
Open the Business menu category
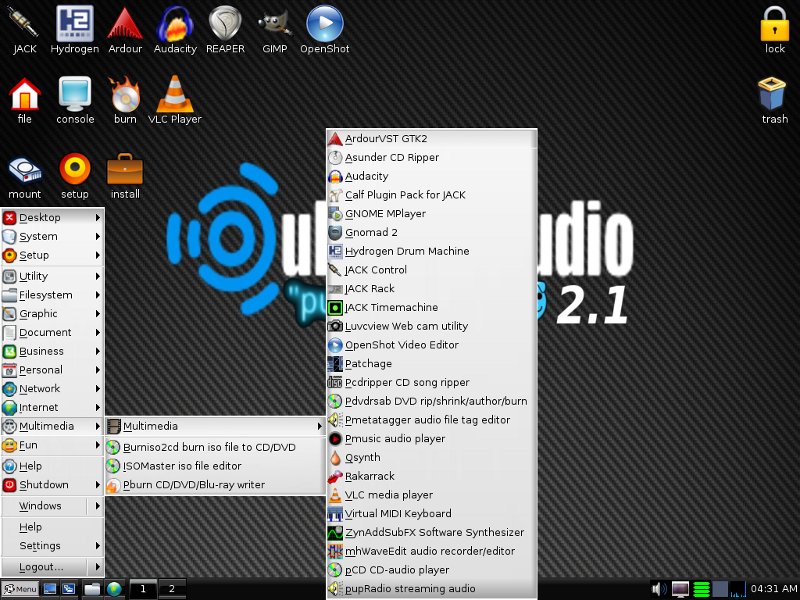[53, 352]
